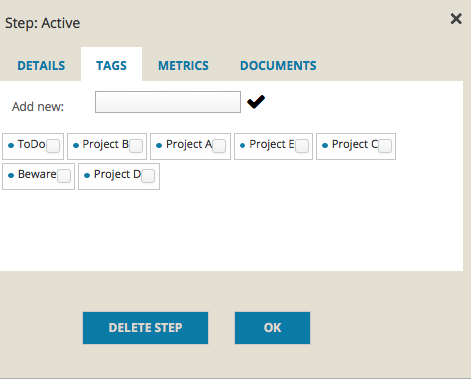
Task: Switch to the Details tab
Action: tap(41, 66)
